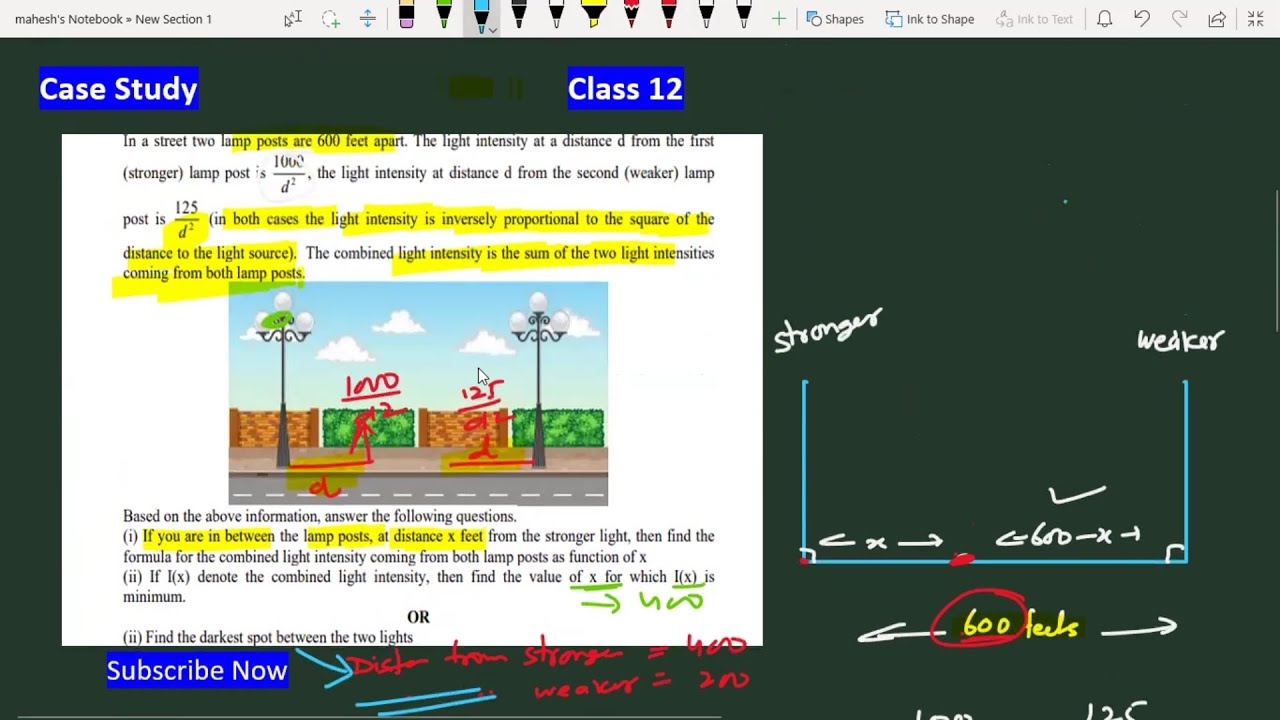The width and height of the screenshot is (1280, 720).
Task: Activate the Insert Space tool
Action: click(x=368, y=18)
